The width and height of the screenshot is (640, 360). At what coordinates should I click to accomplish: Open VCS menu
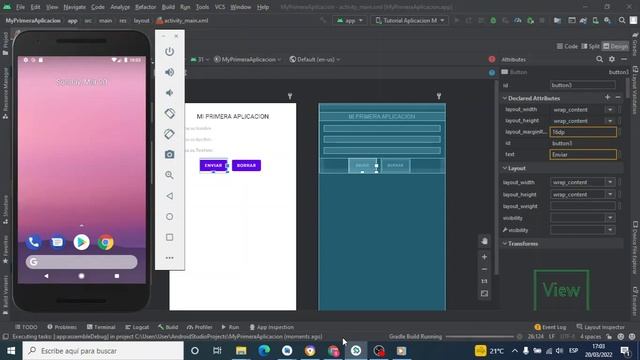tap(220, 7)
